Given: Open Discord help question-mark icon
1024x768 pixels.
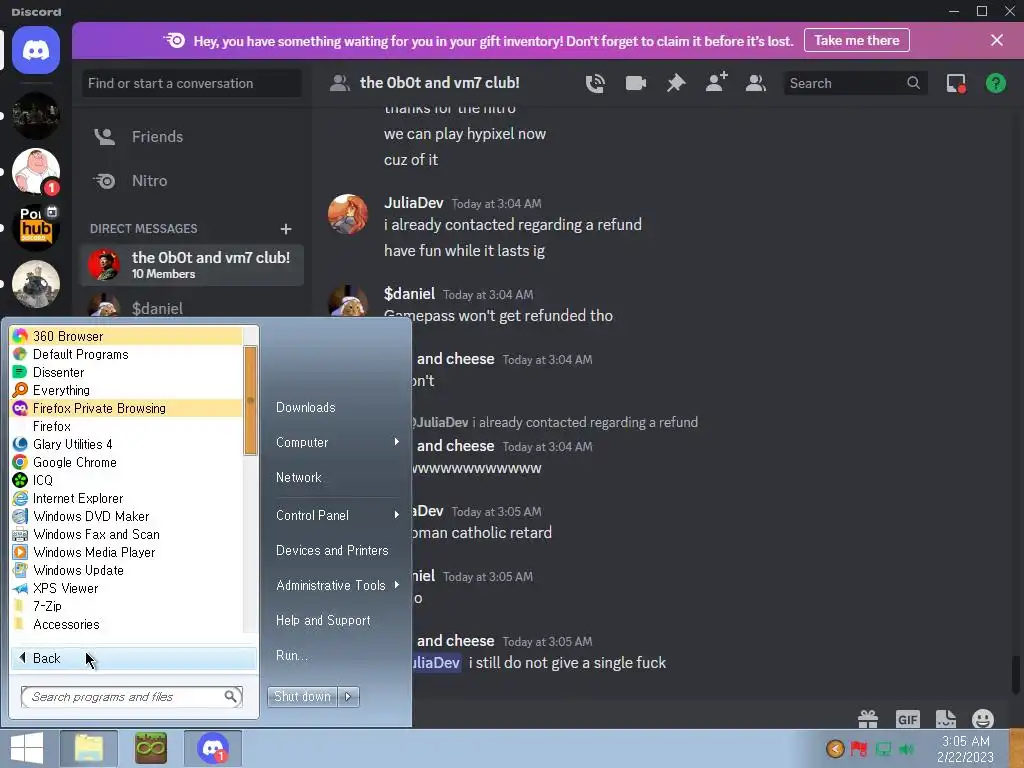Looking at the screenshot, I should click(996, 83).
